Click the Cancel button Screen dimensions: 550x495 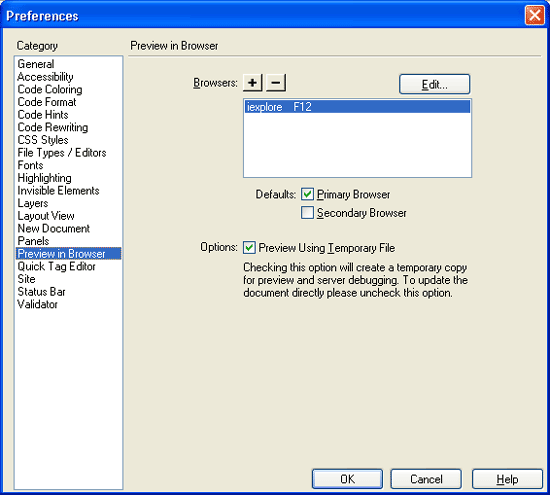426,479
